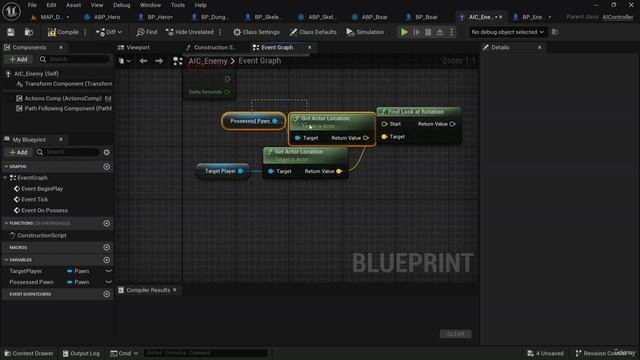The height and width of the screenshot is (360, 640).
Task: Click Add button in My Blueprint panel
Action: click(18, 152)
